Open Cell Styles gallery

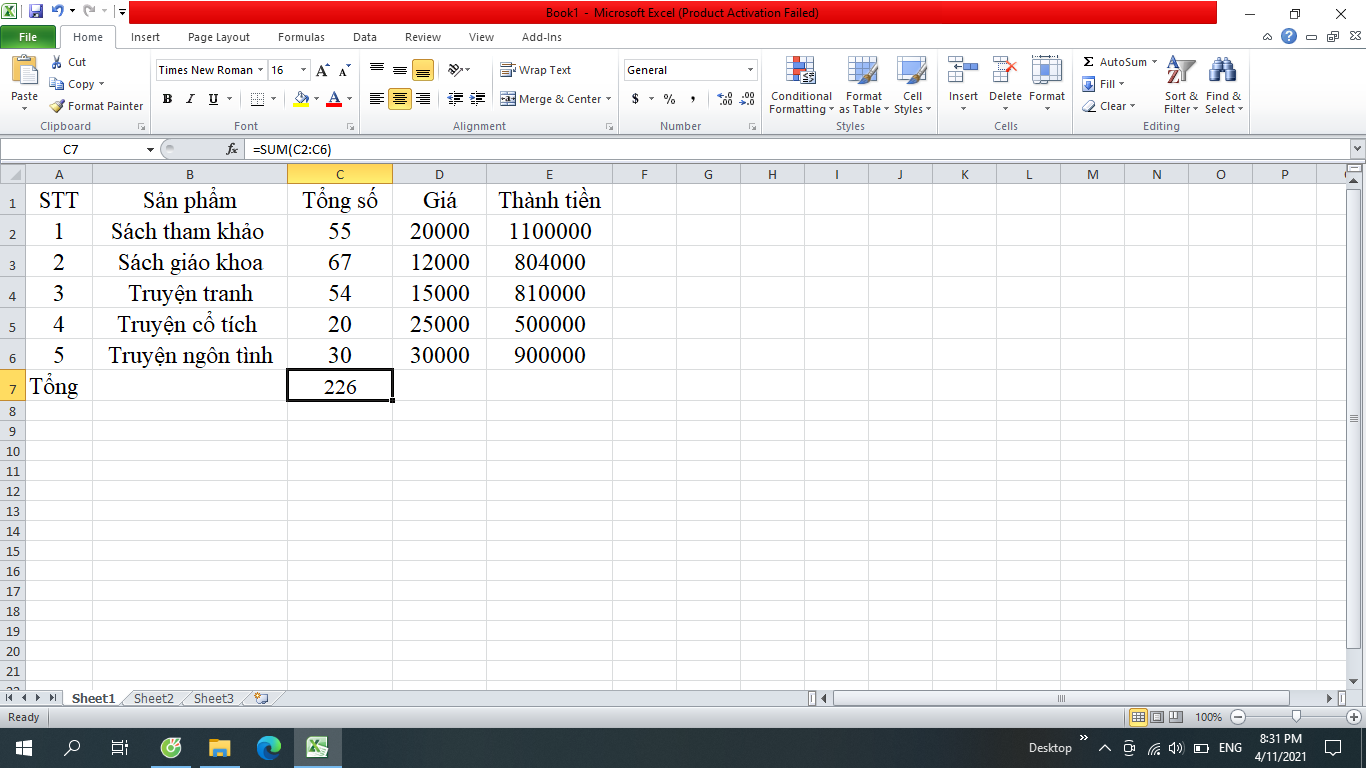pos(912,86)
